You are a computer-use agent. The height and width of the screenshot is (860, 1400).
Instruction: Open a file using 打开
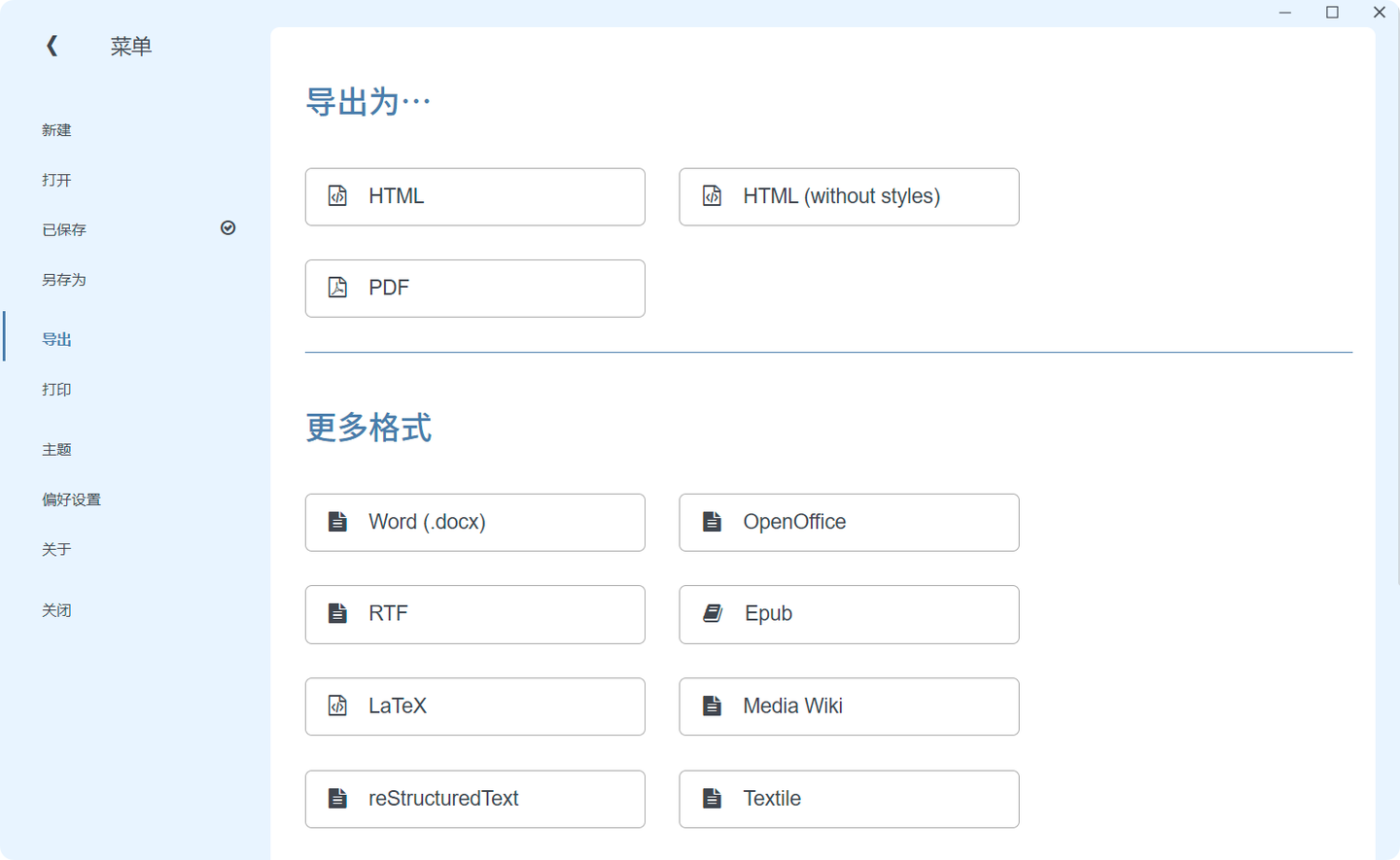point(56,180)
